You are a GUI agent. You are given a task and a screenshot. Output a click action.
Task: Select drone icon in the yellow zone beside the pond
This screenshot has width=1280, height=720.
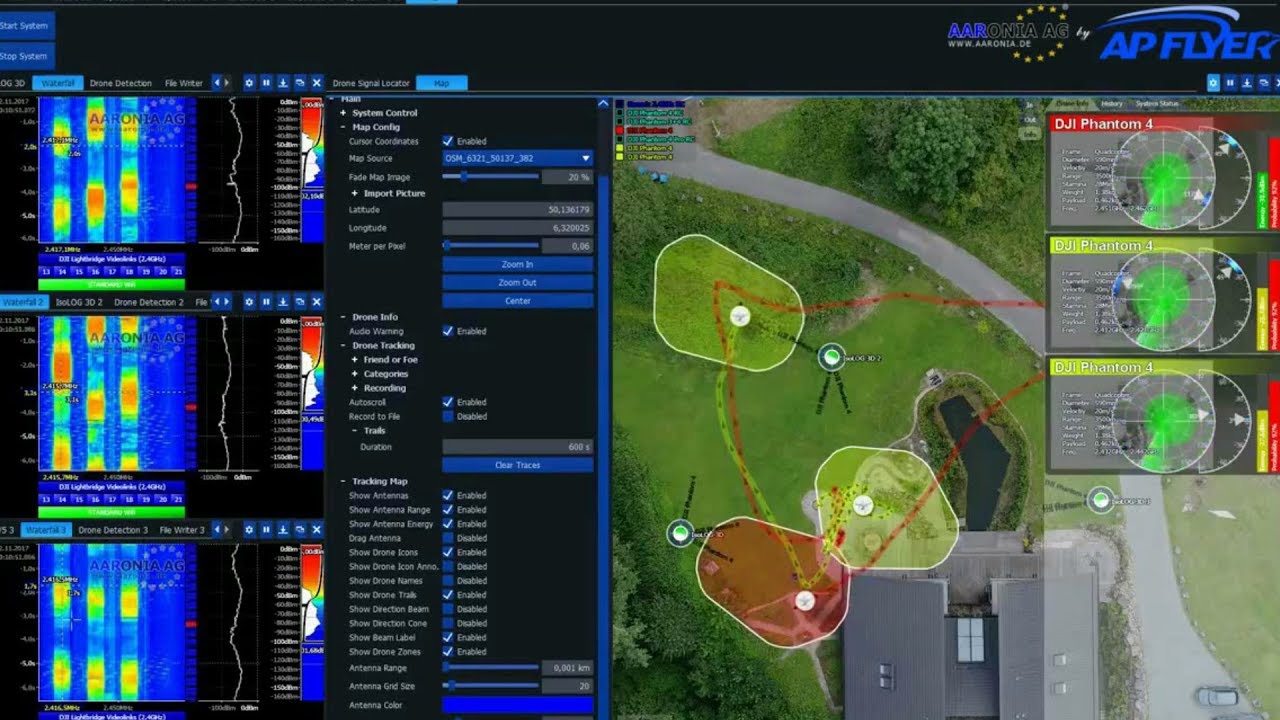863,506
